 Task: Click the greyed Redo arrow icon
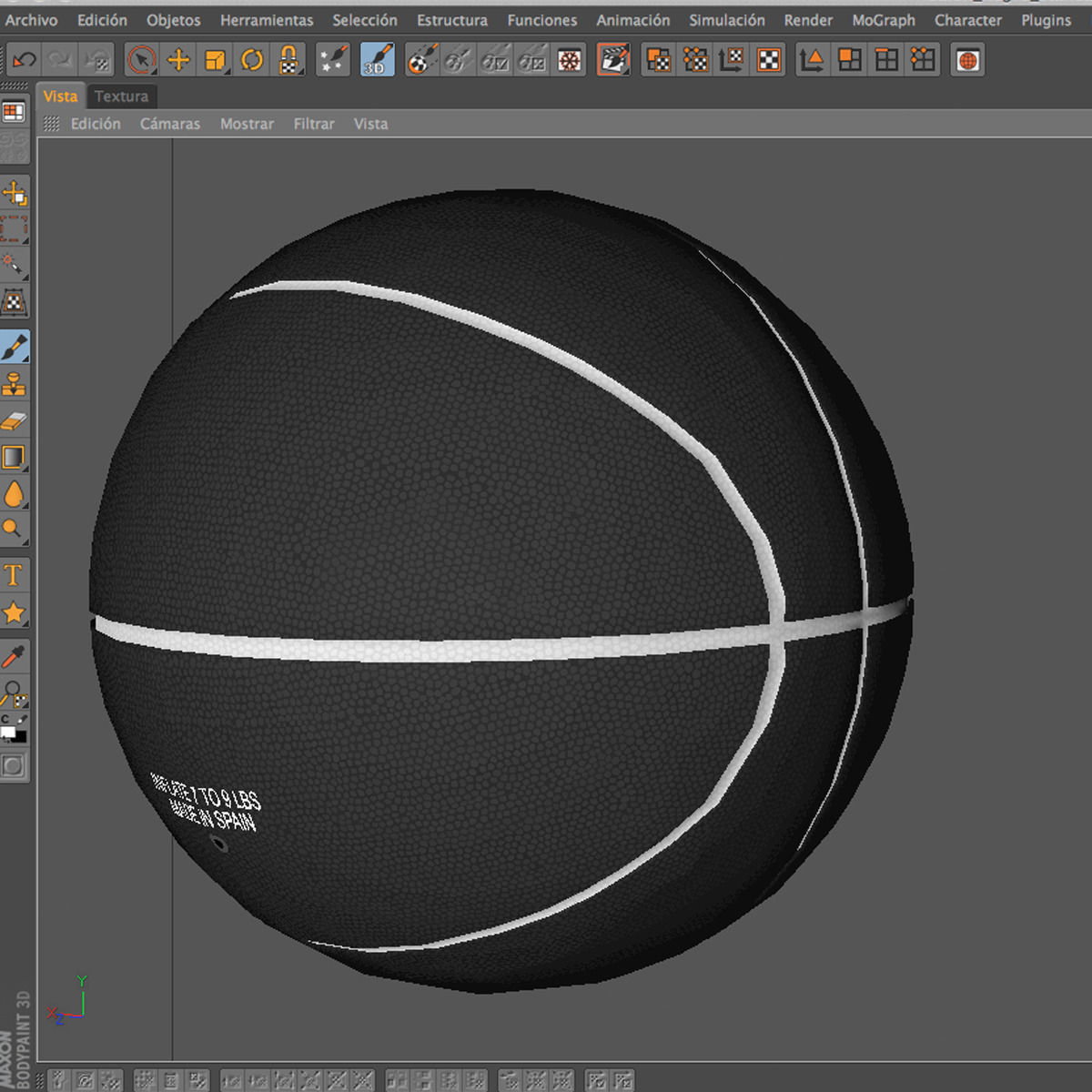point(60,60)
